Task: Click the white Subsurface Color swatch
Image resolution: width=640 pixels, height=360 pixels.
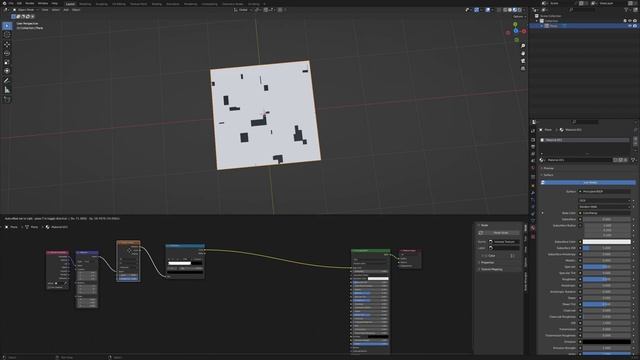Action: [607, 242]
